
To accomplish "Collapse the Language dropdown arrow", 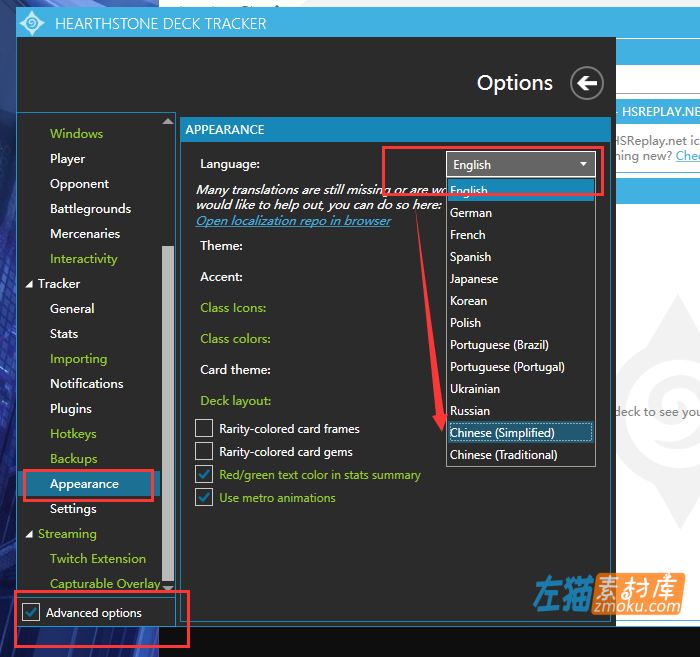I will (x=582, y=164).
